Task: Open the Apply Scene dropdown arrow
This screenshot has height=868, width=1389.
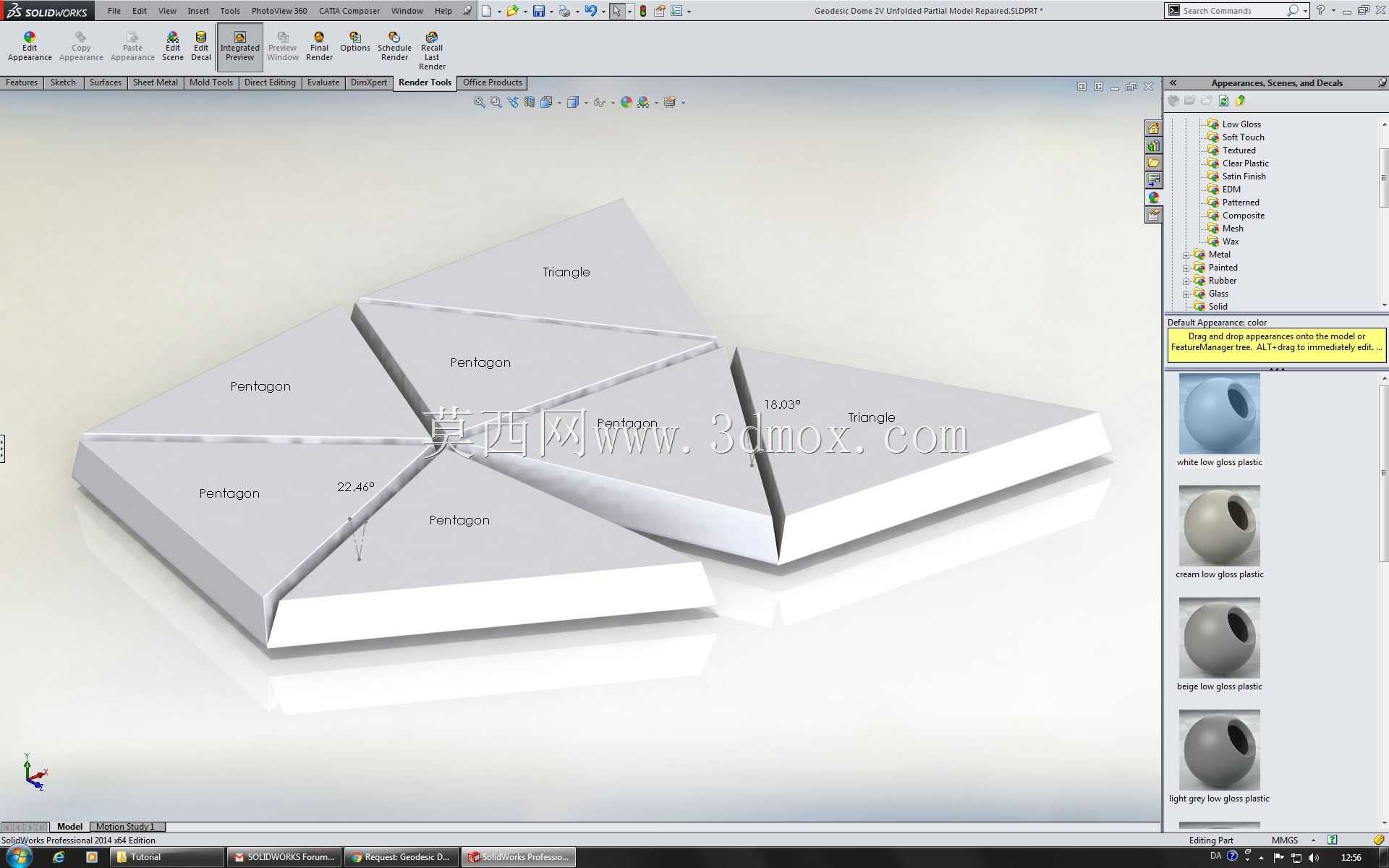Action: (x=656, y=103)
